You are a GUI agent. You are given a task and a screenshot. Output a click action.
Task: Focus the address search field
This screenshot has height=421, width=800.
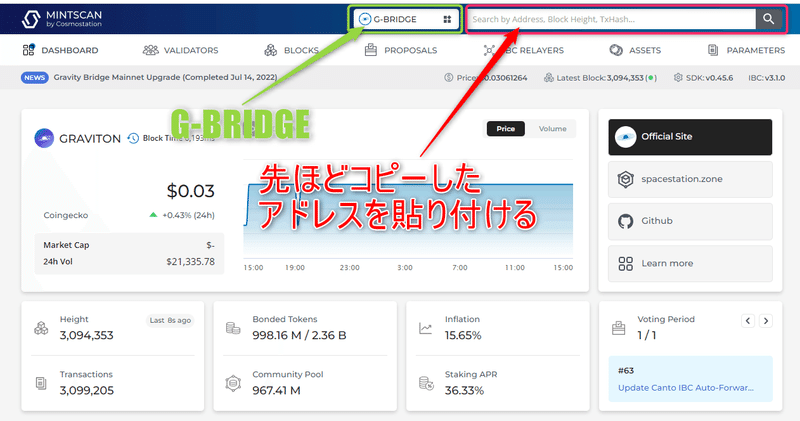pos(611,19)
